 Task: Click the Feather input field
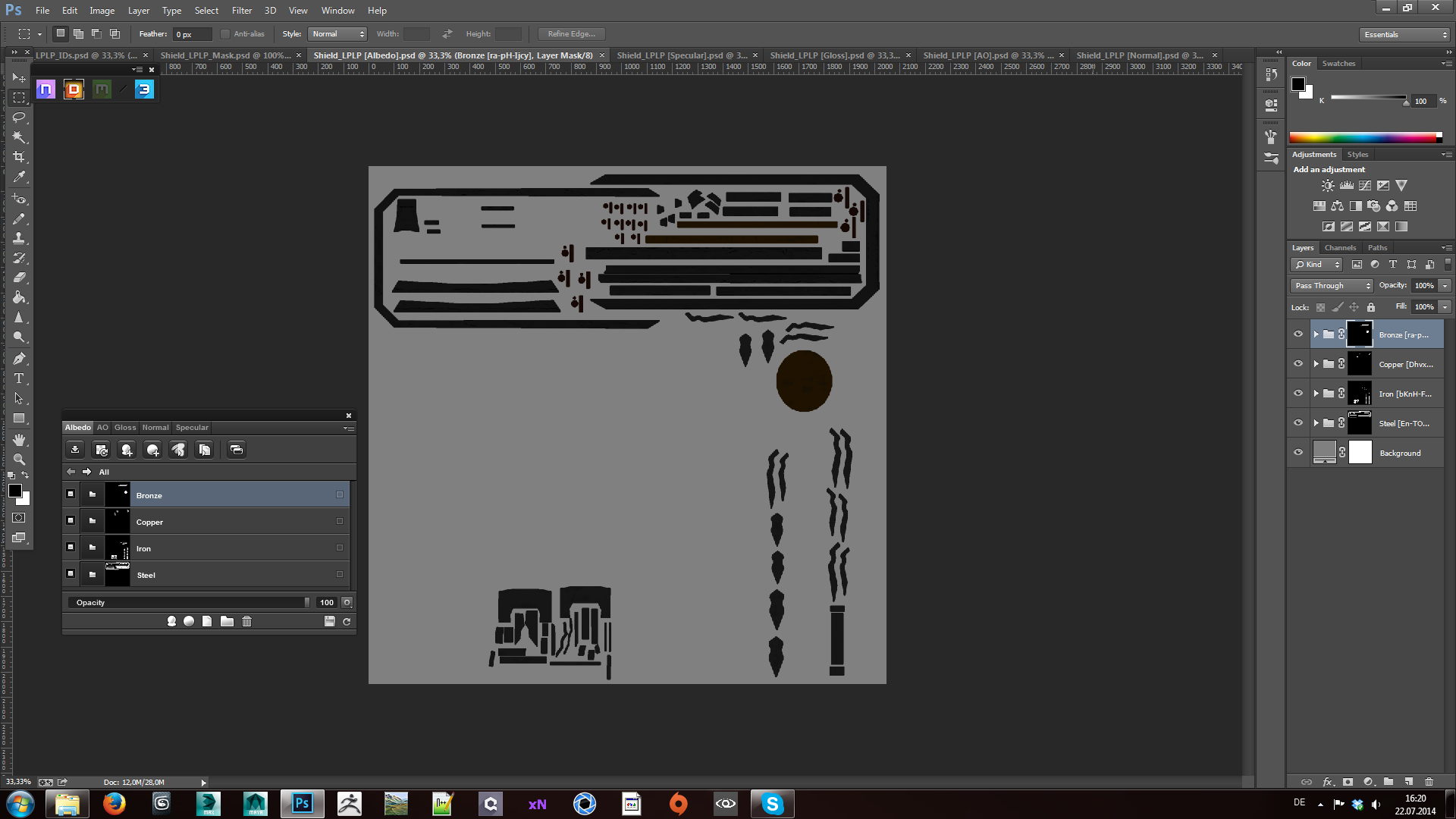193,34
